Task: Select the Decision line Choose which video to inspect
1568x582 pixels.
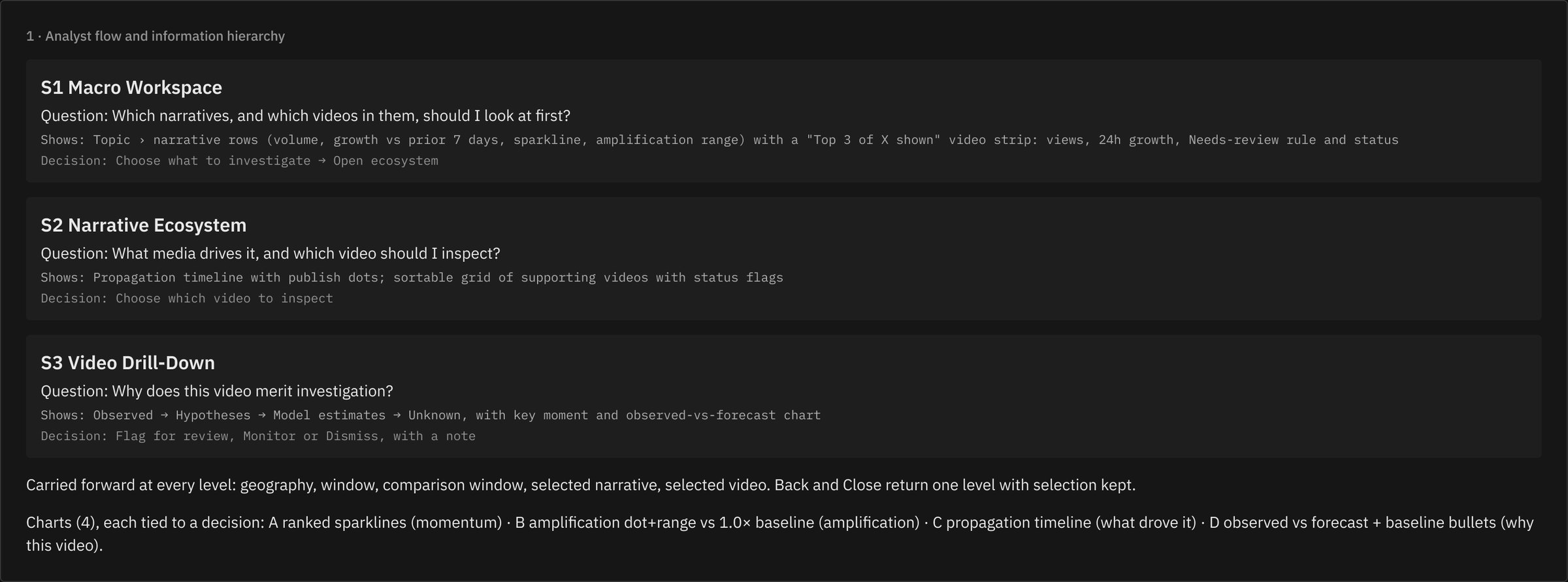Action: (x=187, y=299)
